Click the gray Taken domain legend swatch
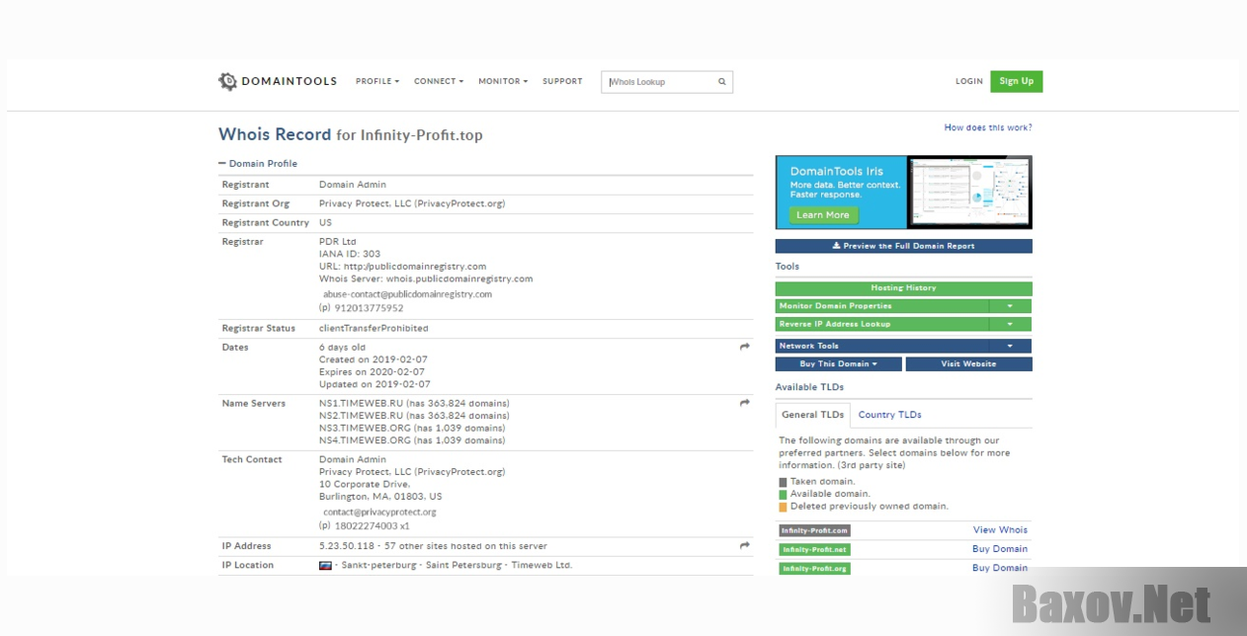The image size is (1247, 636). tap(783, 482)
